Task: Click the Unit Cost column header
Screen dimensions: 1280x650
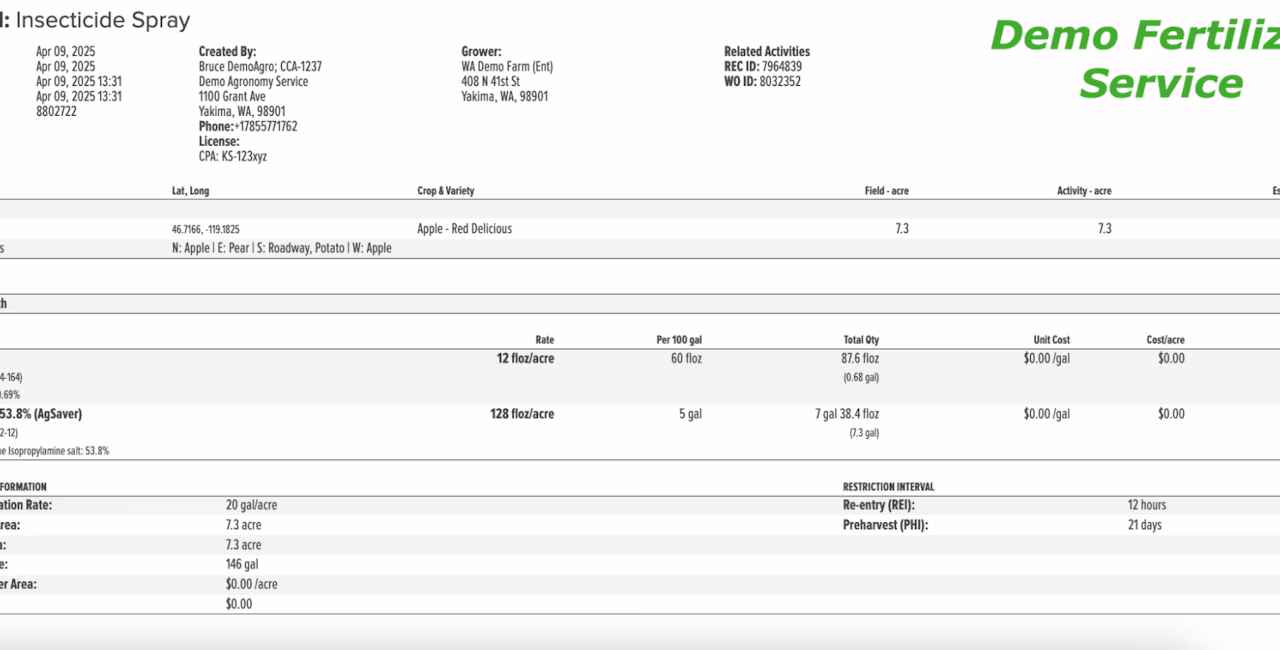Action: pos(1051,340)
